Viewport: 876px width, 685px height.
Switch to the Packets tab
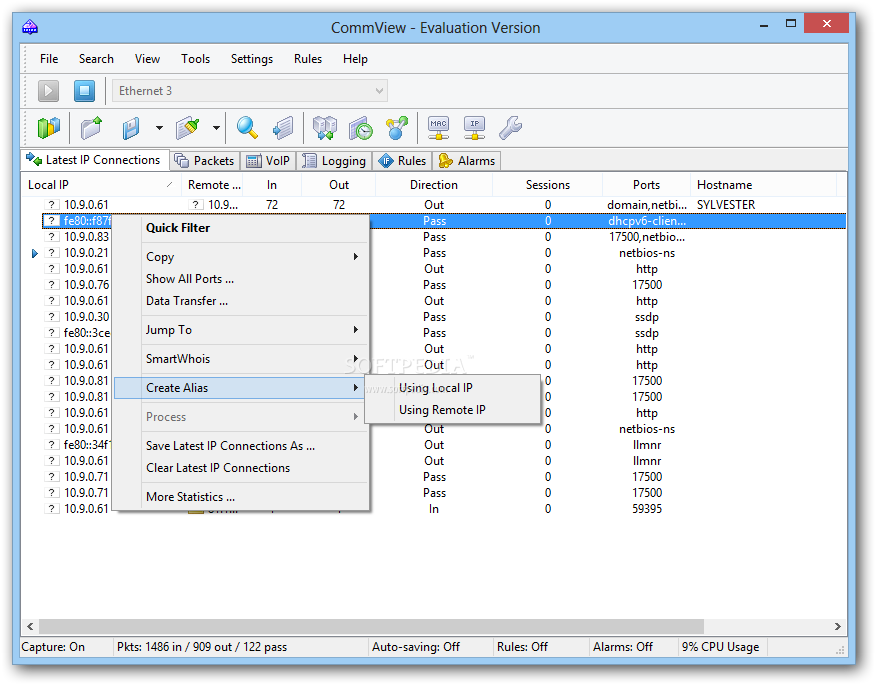[205, 161]
